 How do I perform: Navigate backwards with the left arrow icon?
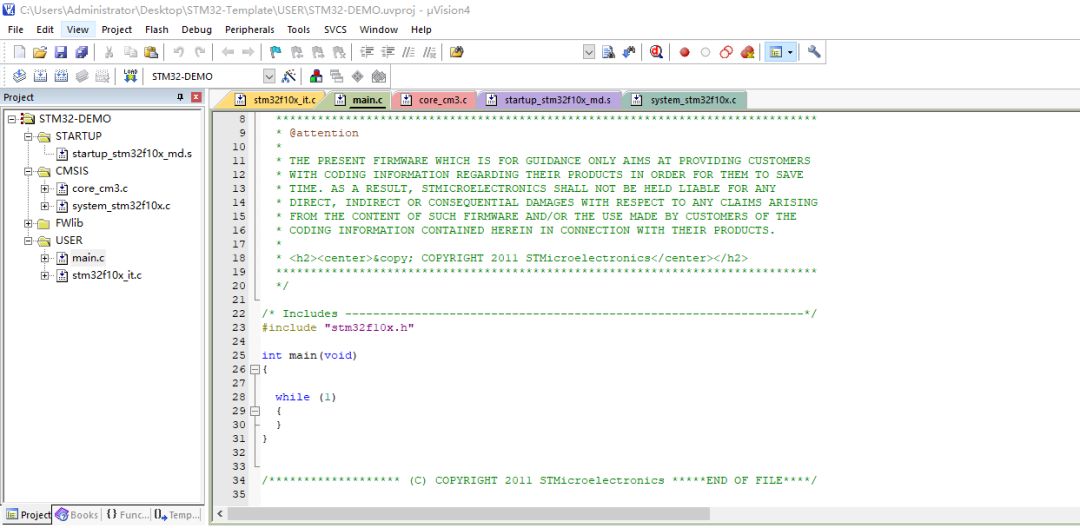[227, 52]
